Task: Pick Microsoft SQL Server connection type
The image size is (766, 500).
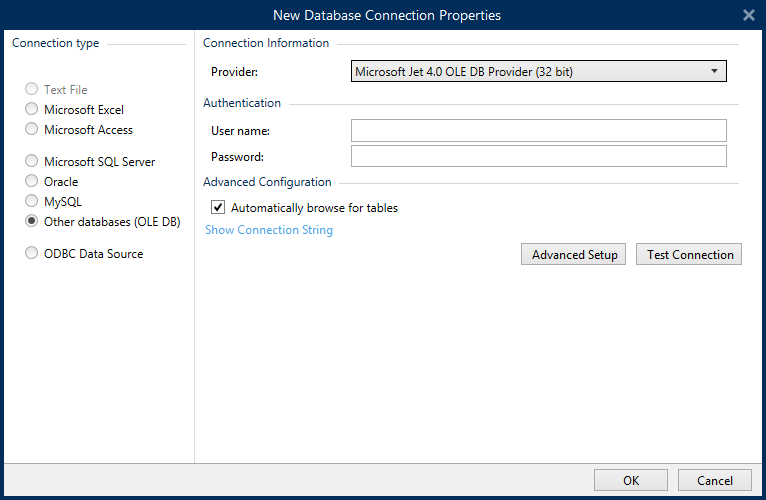Action: [x=33, y=162]
